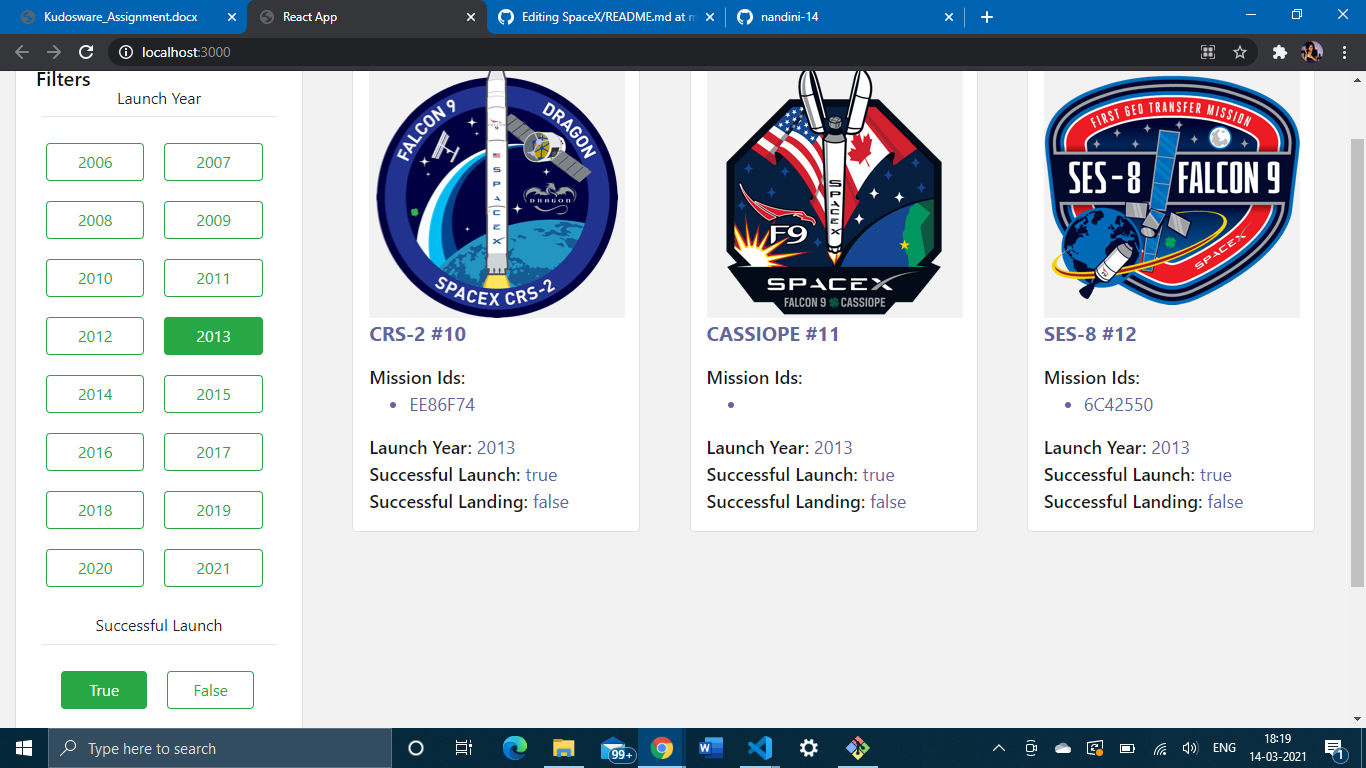Disable the True successful launch filter

103,690
